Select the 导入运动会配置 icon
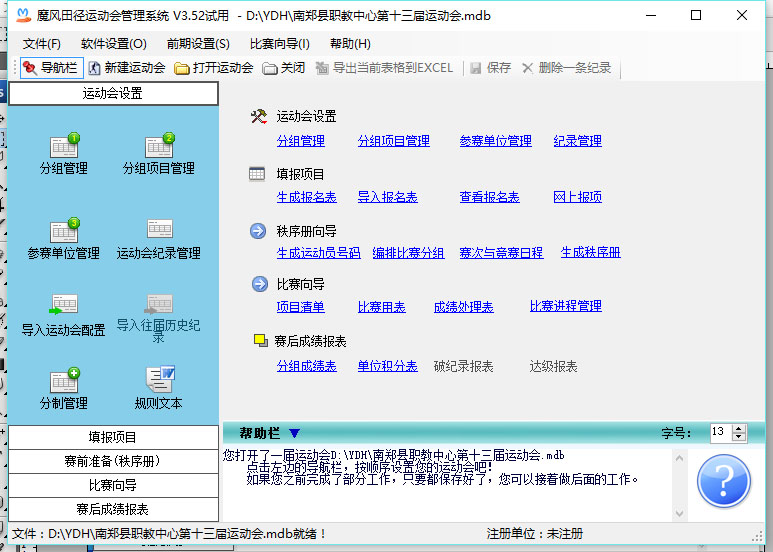 coord(64,314)
